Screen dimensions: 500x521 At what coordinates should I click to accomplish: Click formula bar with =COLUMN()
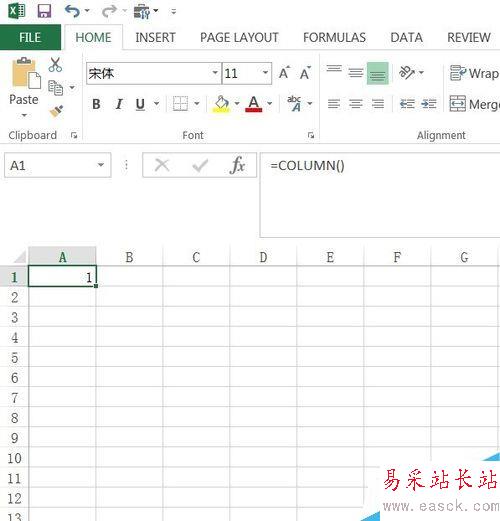[x=380, y=195]
